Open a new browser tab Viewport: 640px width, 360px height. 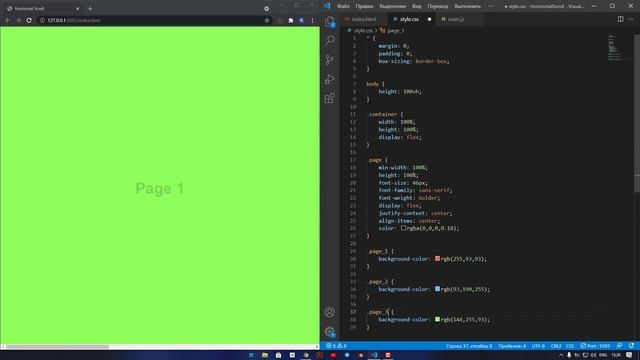point(90,8)
